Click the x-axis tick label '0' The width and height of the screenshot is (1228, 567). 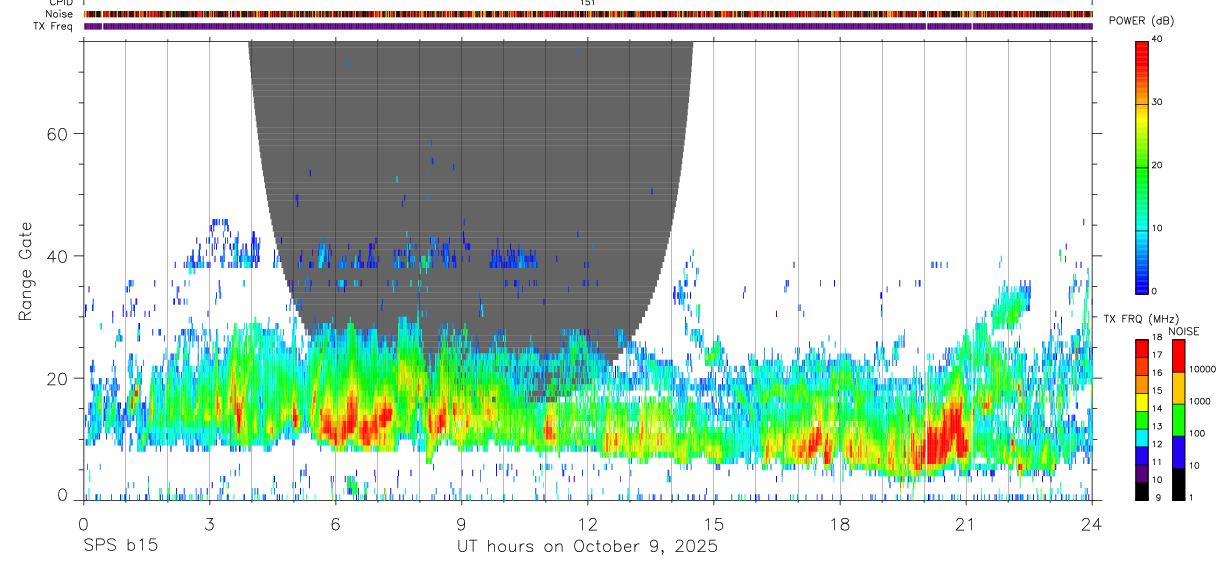point(83,523)
